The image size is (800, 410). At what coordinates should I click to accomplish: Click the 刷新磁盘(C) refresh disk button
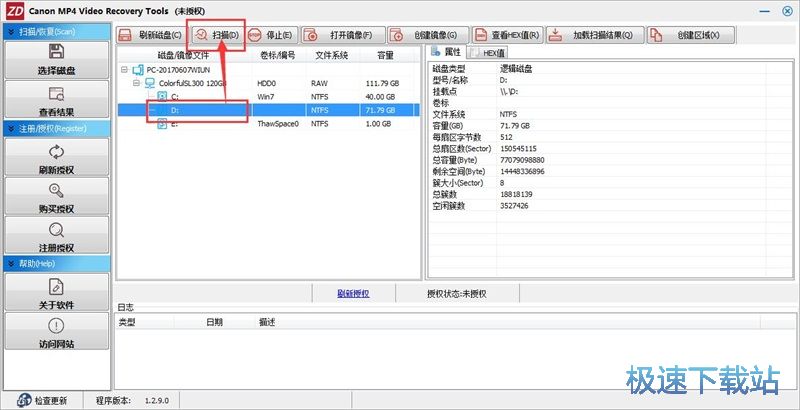[151, 35]
